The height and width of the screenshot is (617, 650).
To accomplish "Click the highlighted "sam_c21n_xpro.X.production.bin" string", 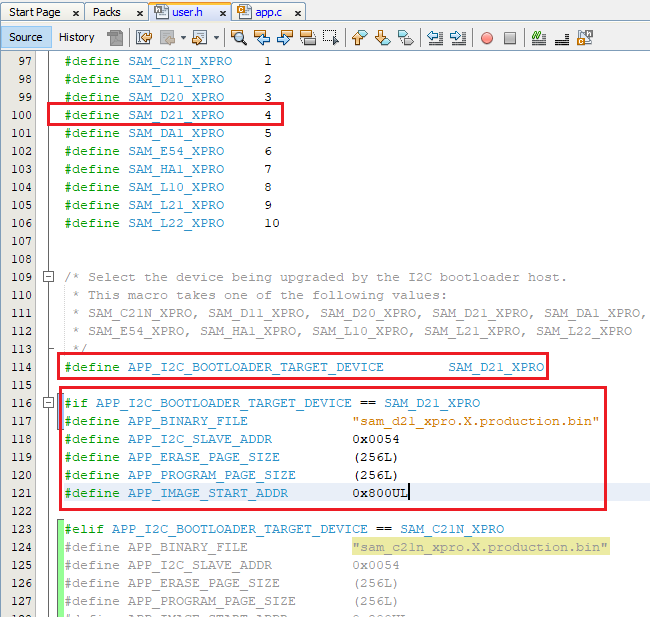I will 480,547.
